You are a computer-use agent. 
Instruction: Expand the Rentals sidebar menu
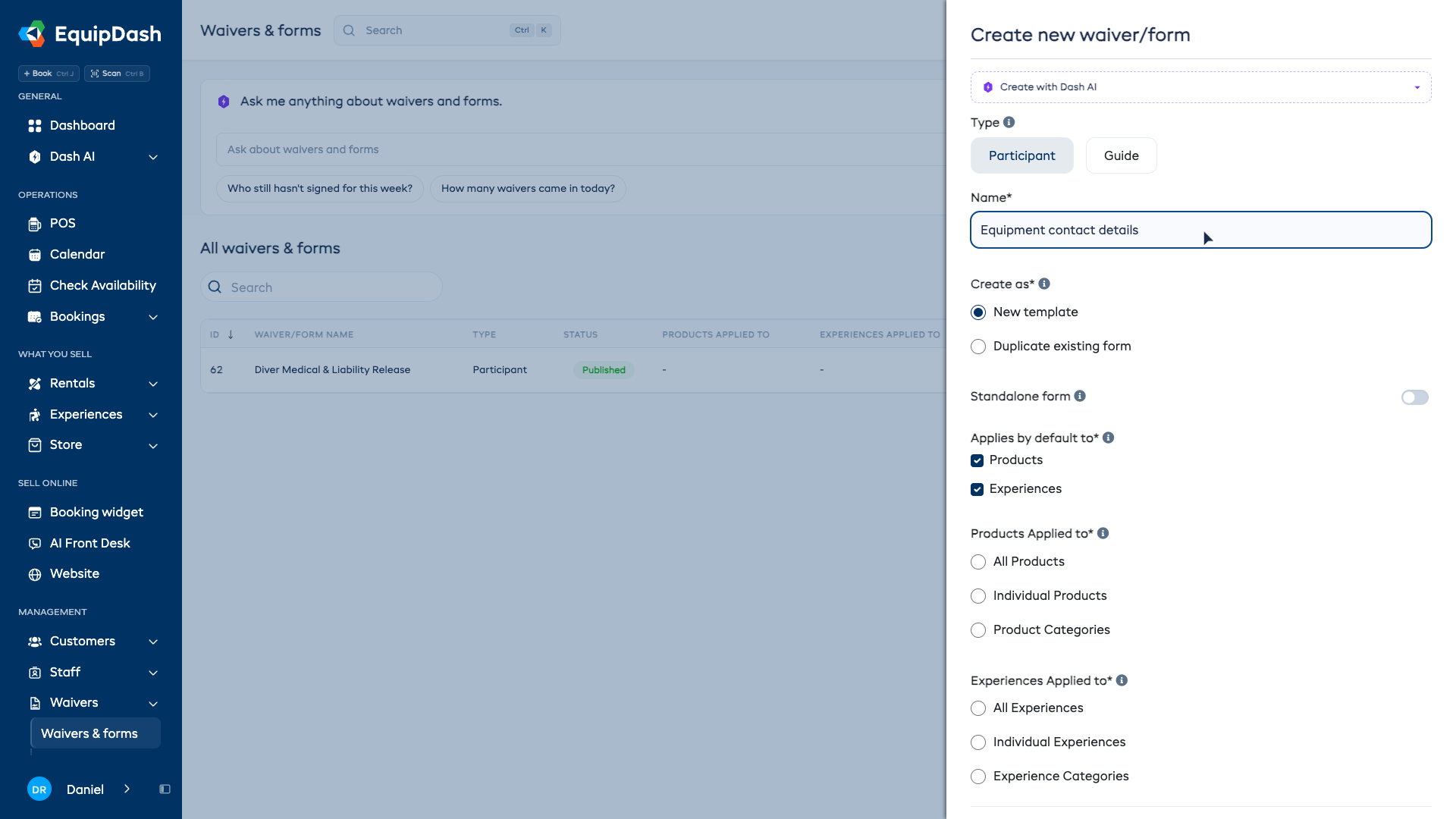153,384
